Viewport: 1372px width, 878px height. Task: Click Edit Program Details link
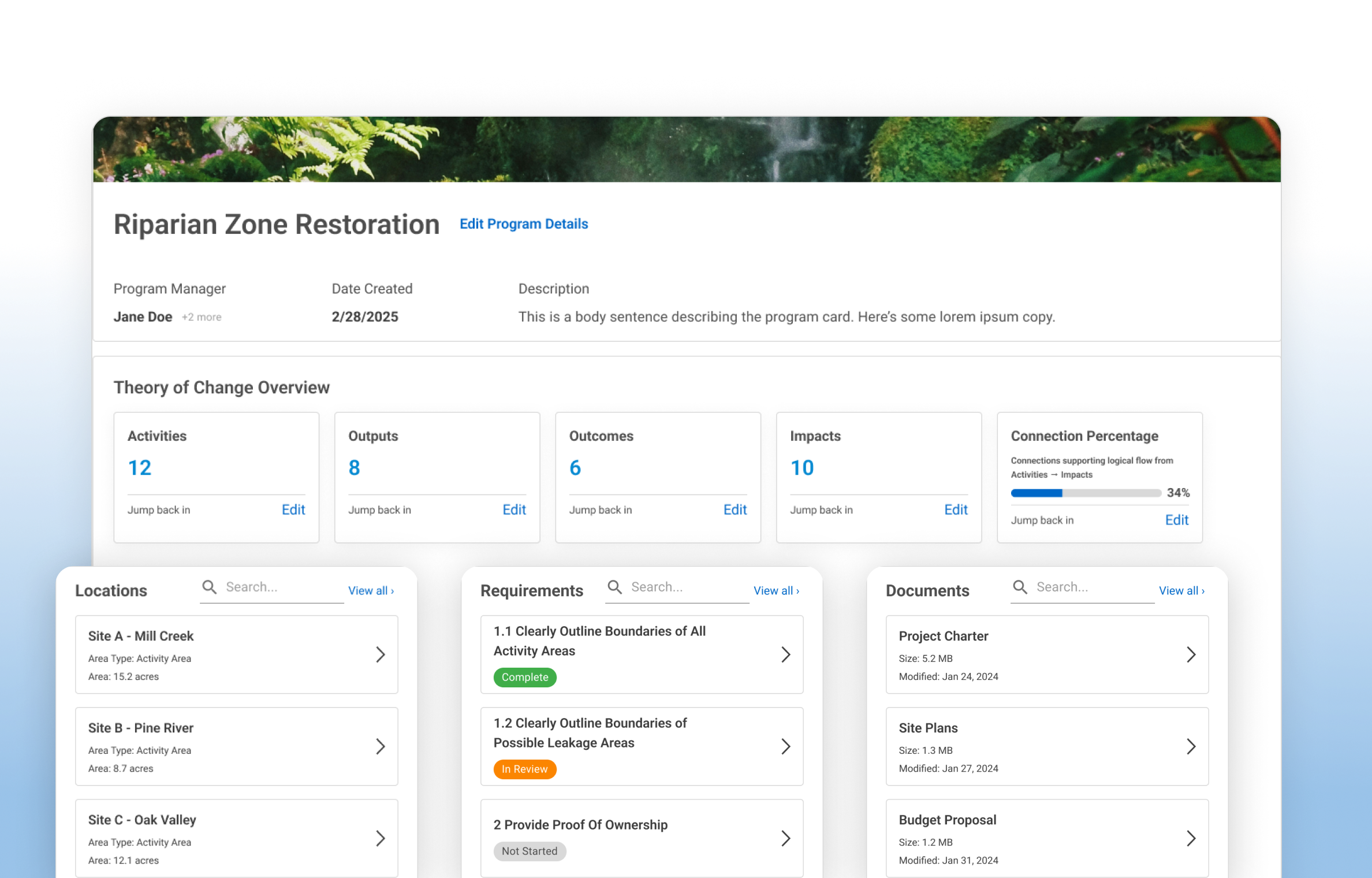point(523,224)
